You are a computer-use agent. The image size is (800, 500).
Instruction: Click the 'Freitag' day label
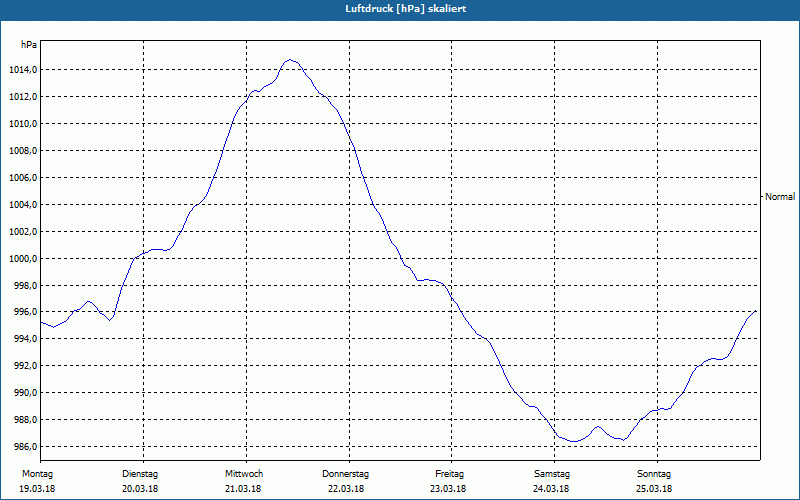tap(449, 474)
